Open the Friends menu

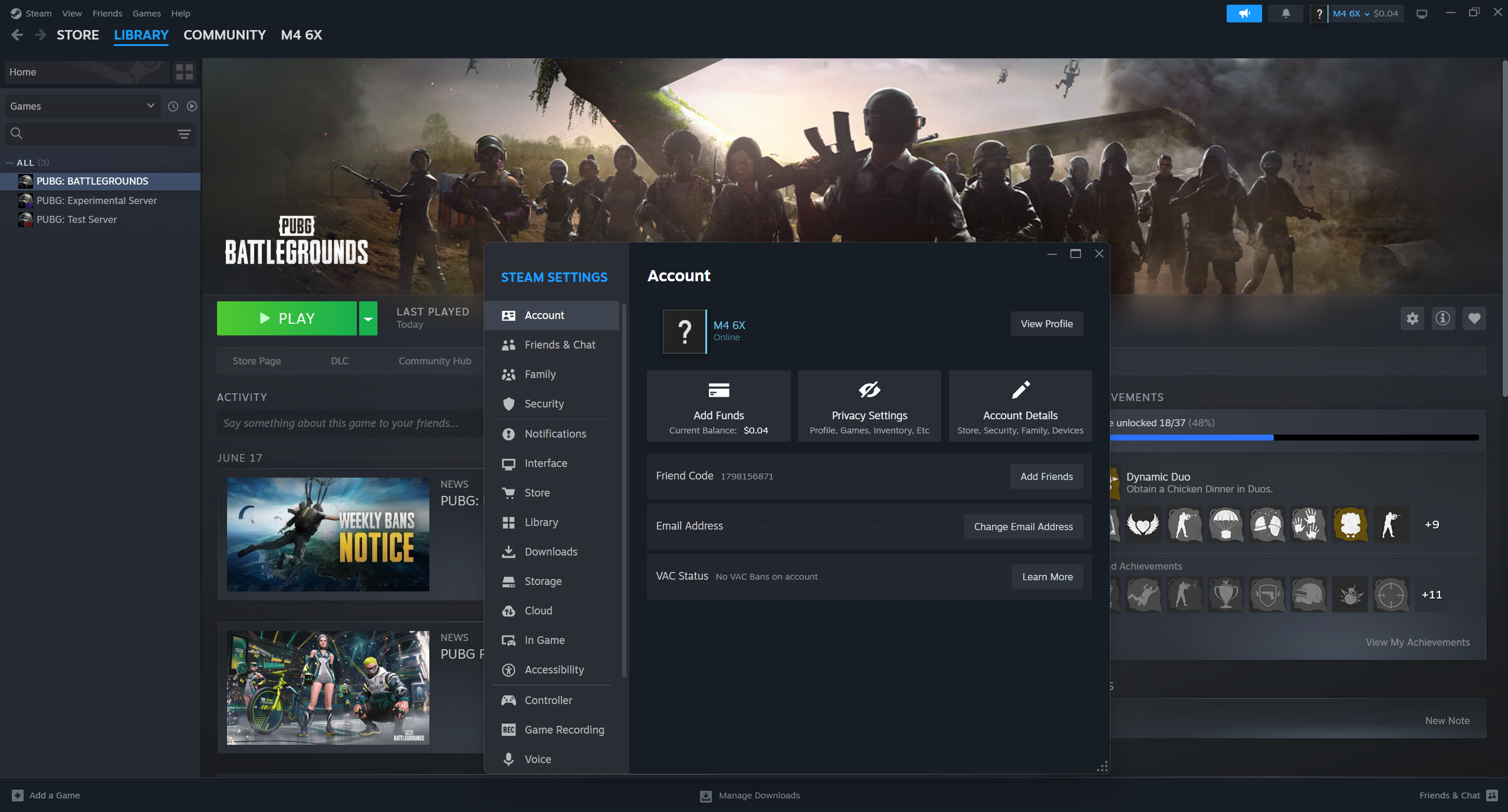(107, 13)
